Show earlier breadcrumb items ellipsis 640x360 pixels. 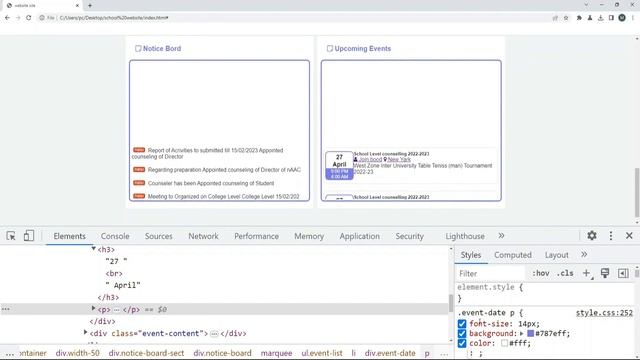(x=10, y=353)
